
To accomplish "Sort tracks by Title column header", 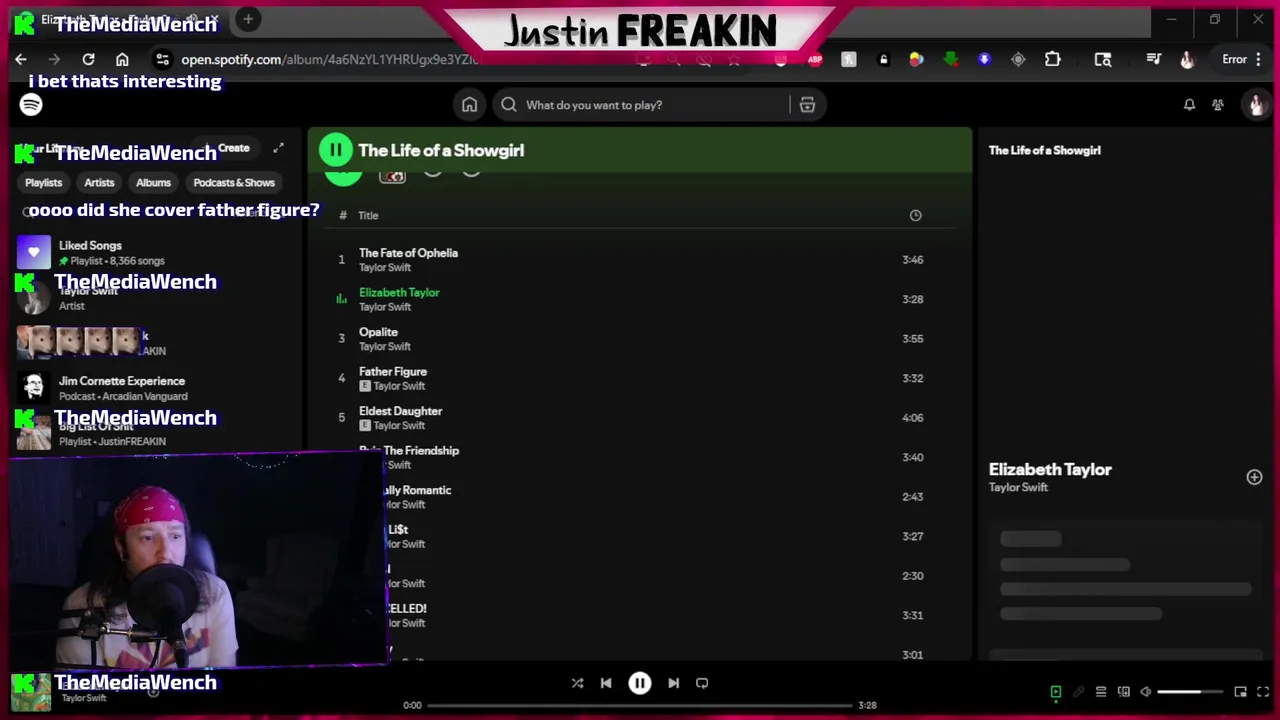I will point(368,215).
